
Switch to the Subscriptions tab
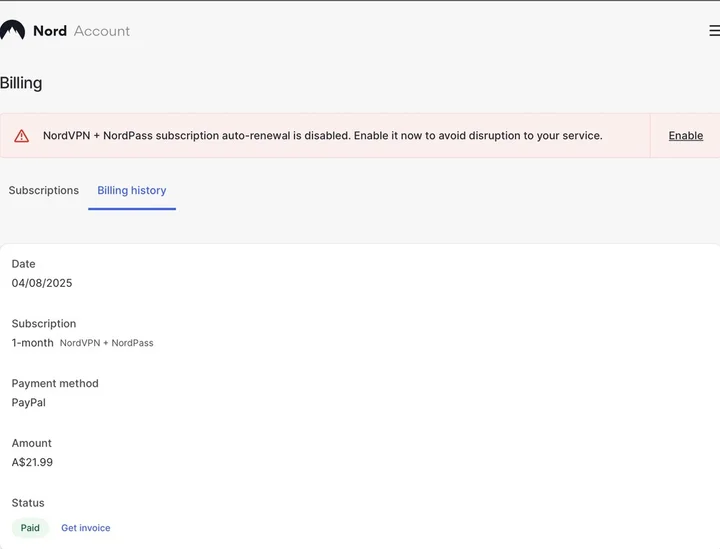[44, 190]
